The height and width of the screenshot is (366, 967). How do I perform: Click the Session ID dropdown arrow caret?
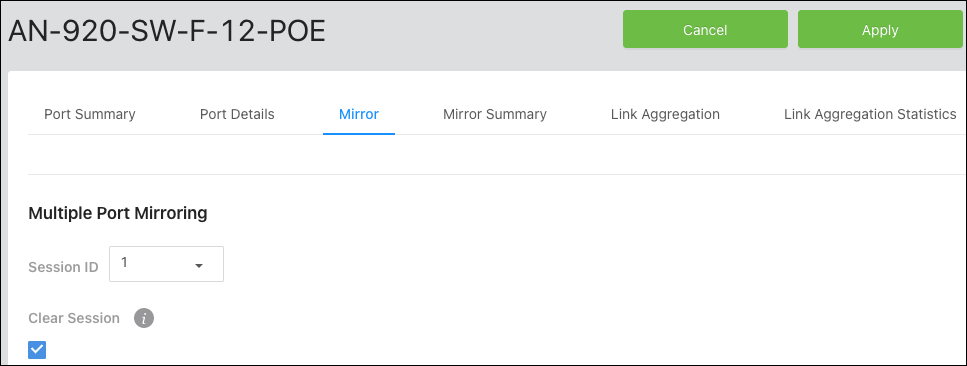pos(199,266)
